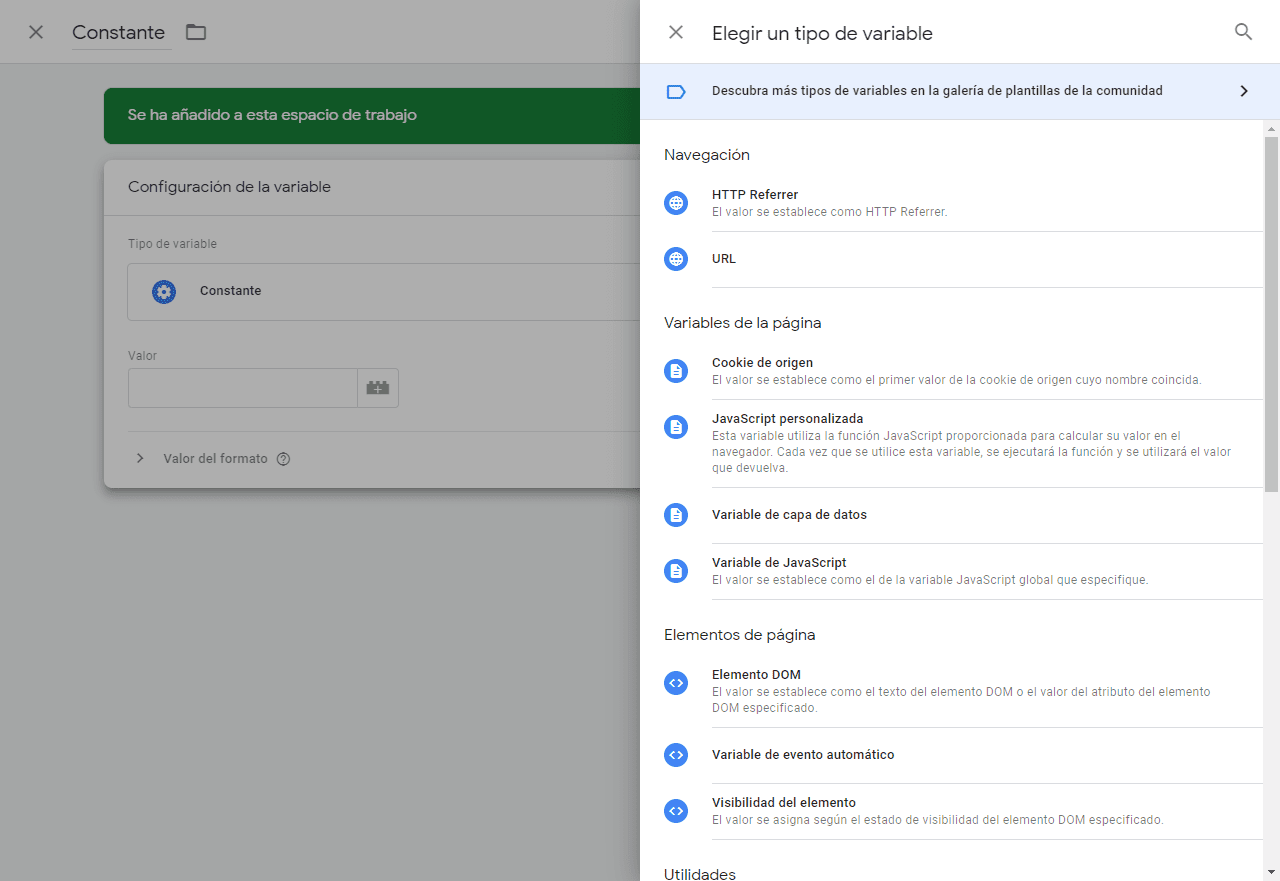Click the Visibilidad del elemento icon

676,810
